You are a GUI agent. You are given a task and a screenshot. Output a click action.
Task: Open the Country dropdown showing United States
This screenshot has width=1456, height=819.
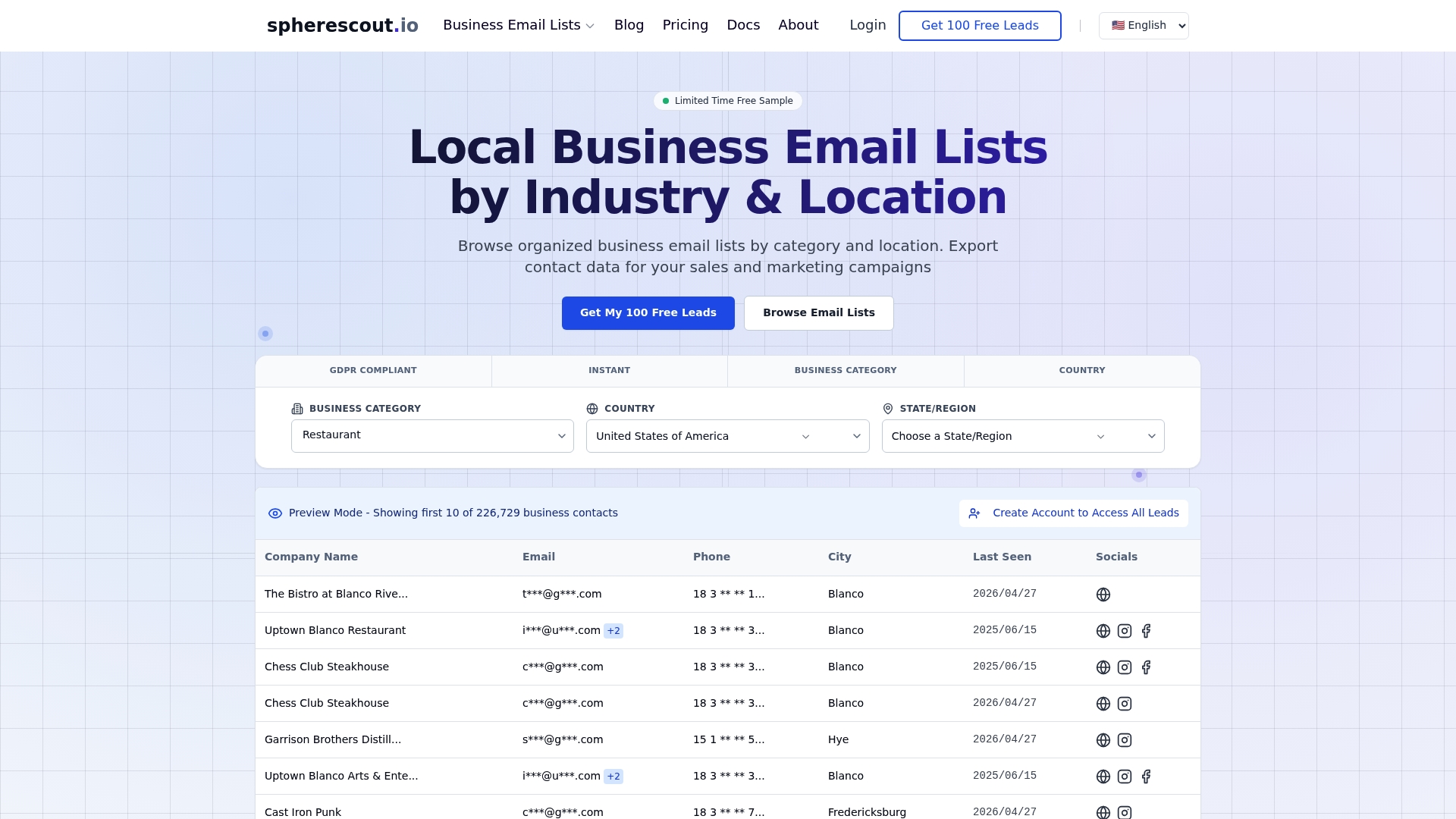727,436
